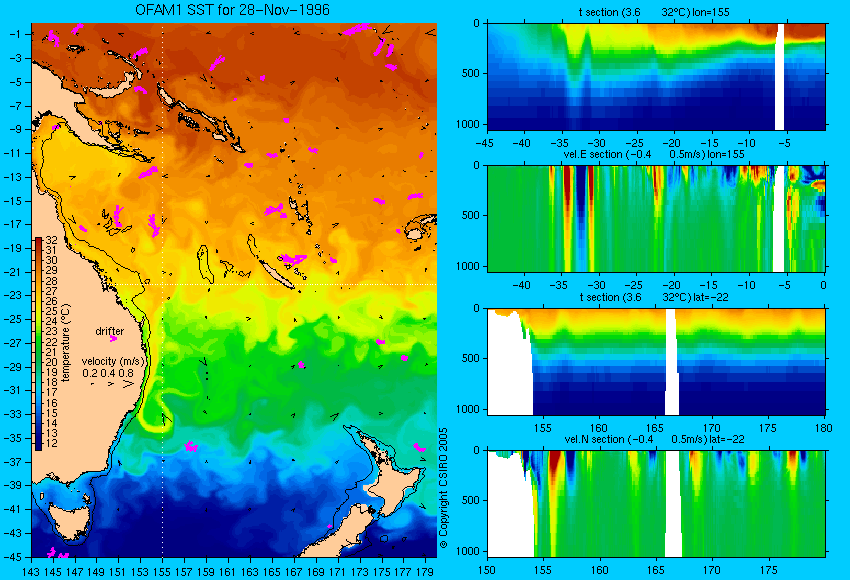Click New Caledonia island on the SST map
This screenshot has width=850, height=580.
click(x=275, y=274)
